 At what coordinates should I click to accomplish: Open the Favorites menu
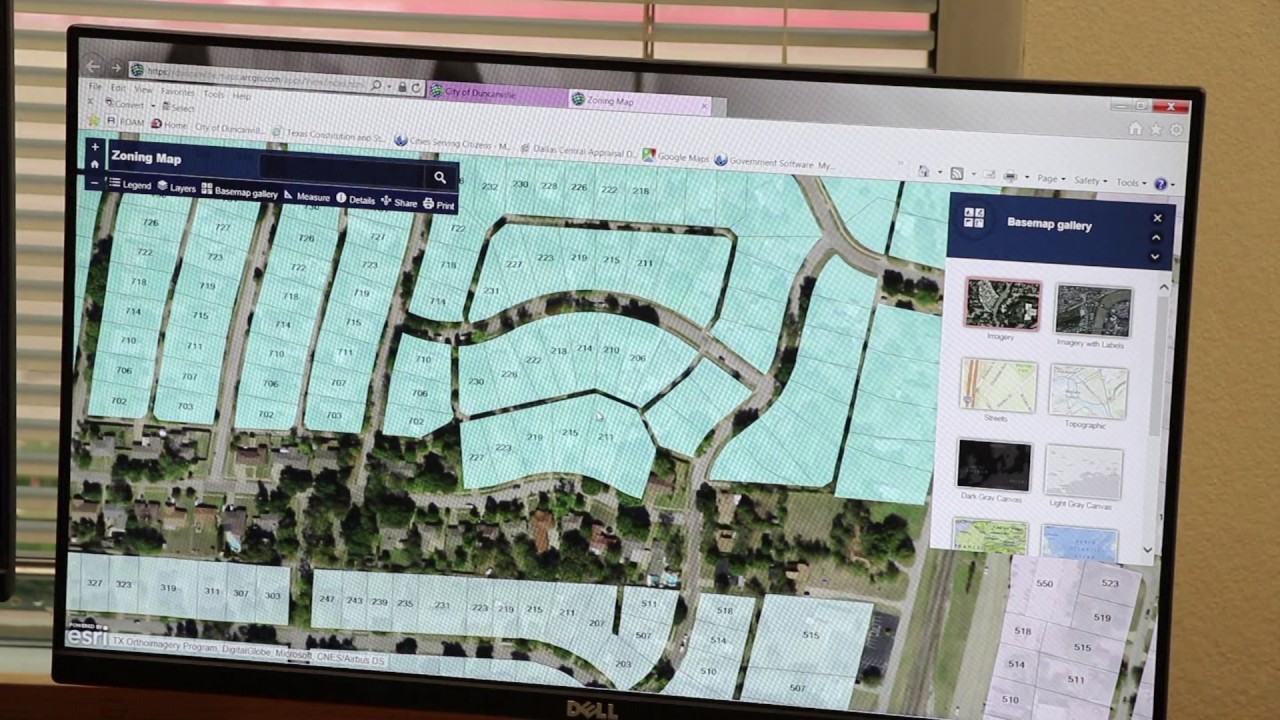177,91
